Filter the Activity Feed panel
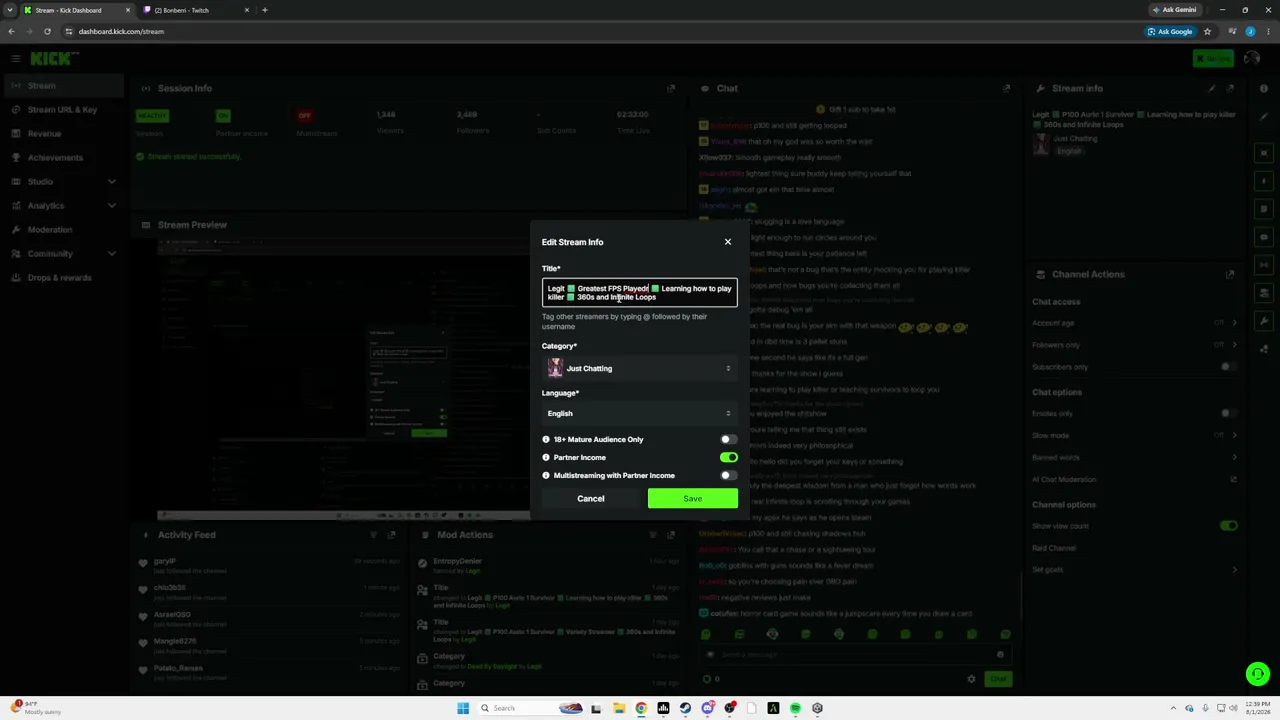Viewport: 1280px width, 720px height. point(373,535)
